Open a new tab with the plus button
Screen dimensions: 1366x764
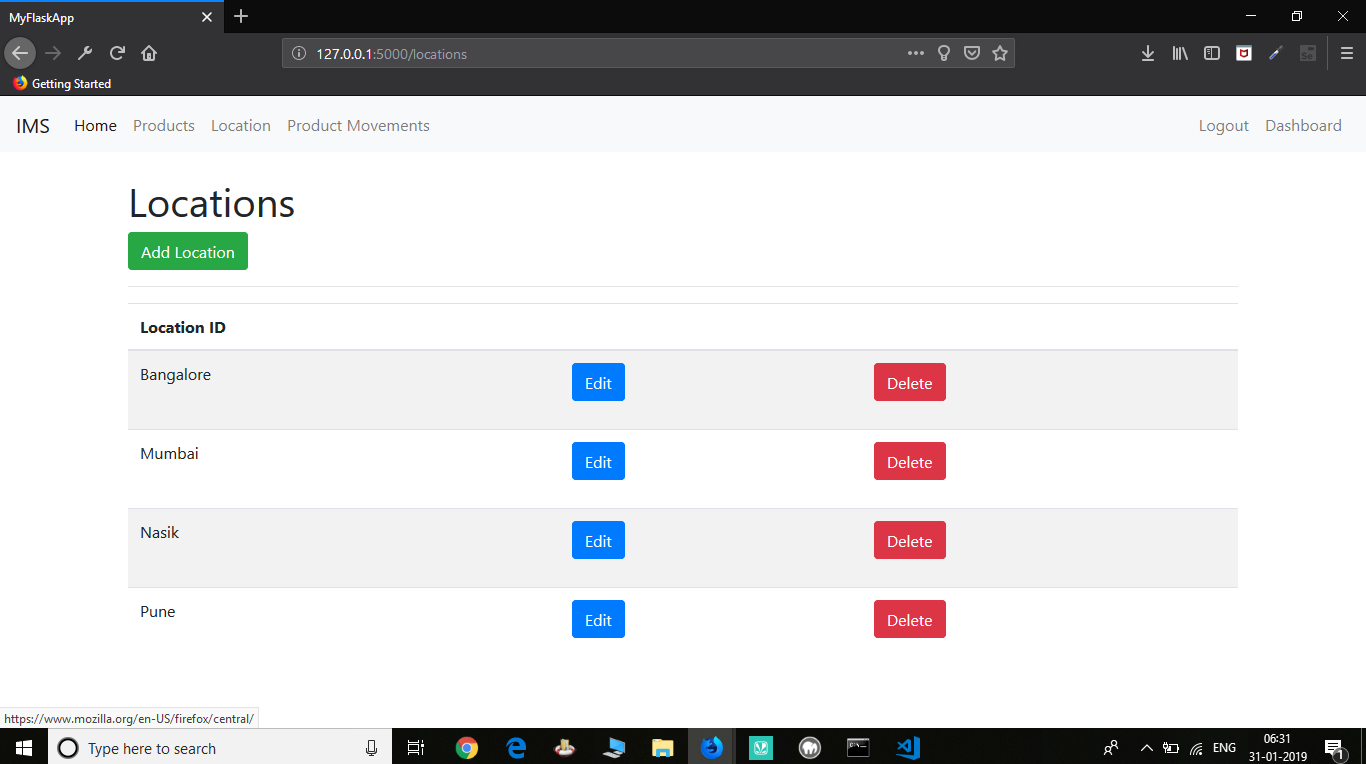point(240,16)
